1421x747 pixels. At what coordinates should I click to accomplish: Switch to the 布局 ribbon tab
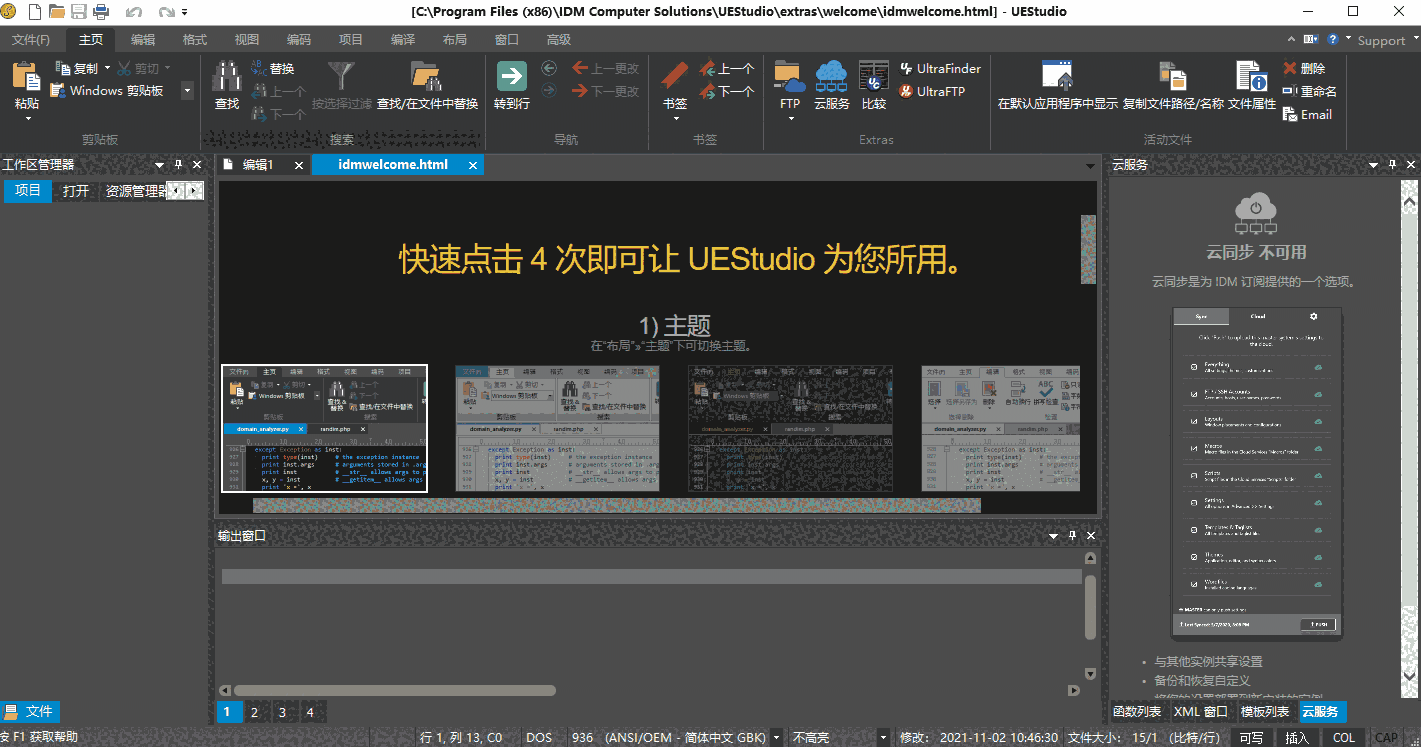[x=454, y=39]
